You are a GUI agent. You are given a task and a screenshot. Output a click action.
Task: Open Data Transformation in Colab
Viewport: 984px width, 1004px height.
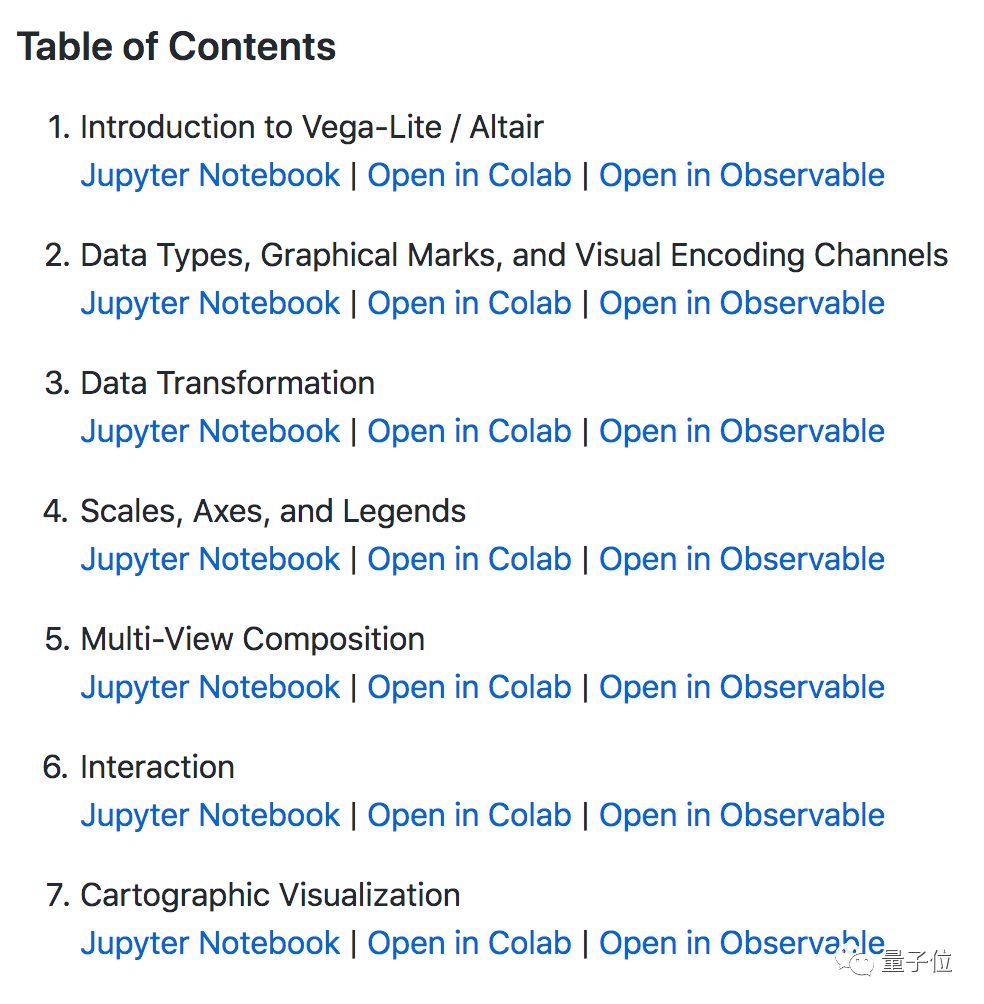469,431
